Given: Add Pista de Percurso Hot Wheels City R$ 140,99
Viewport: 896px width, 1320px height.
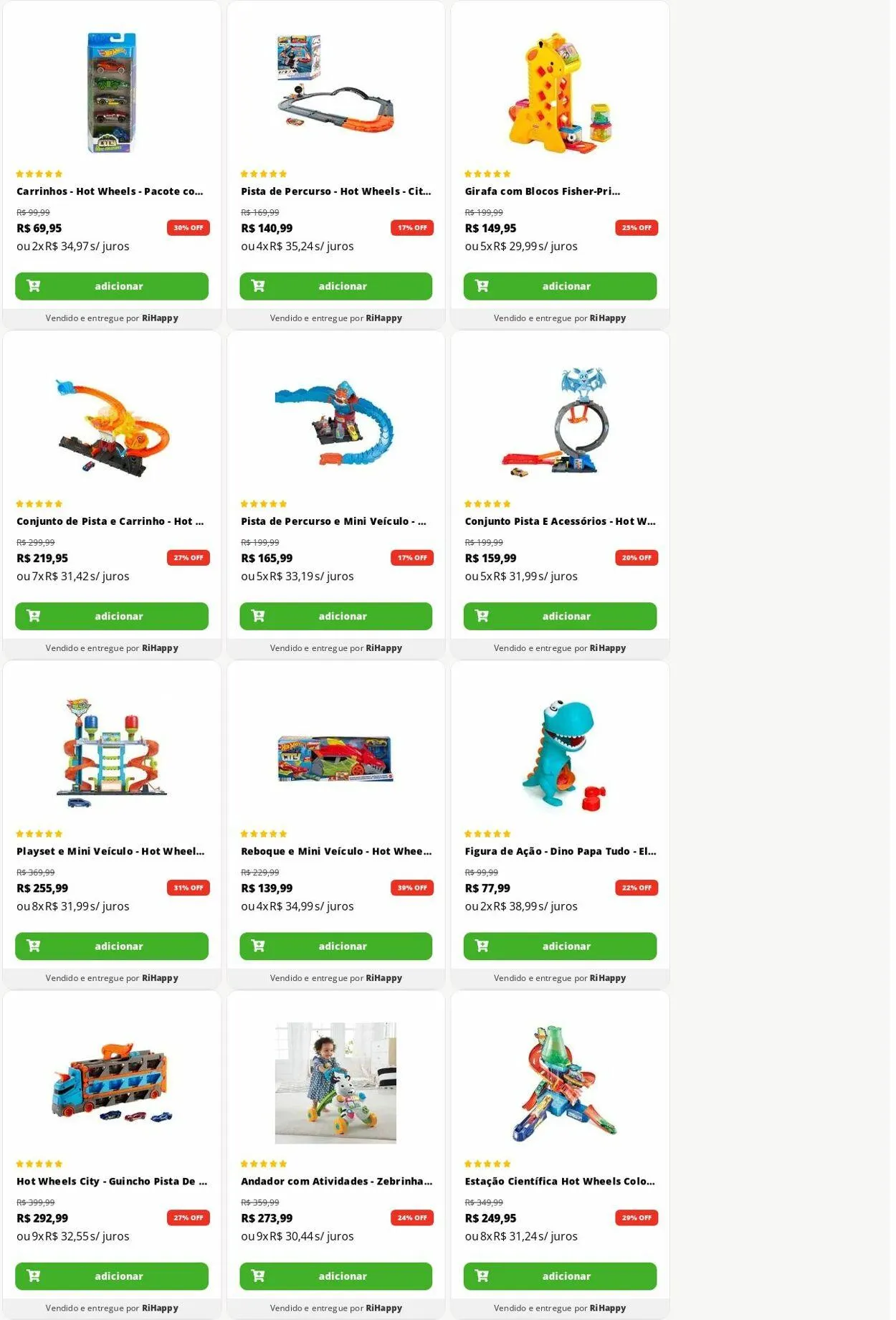Looking at the screenshot, I should coord(335,286).
